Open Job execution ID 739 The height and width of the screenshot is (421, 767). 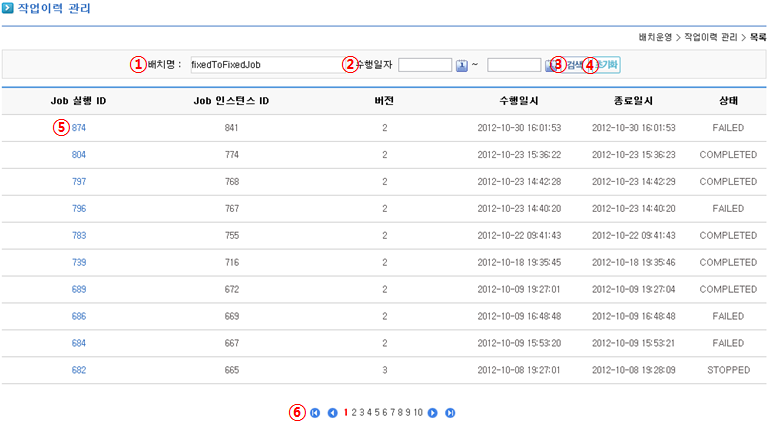coord(79,263)
